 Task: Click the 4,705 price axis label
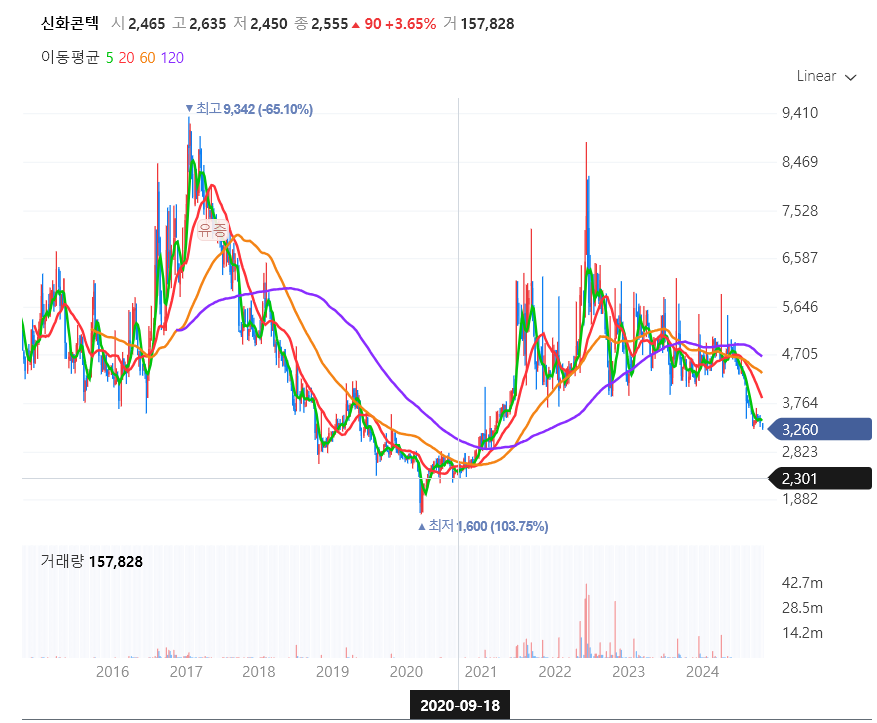(x=800, y=354)
